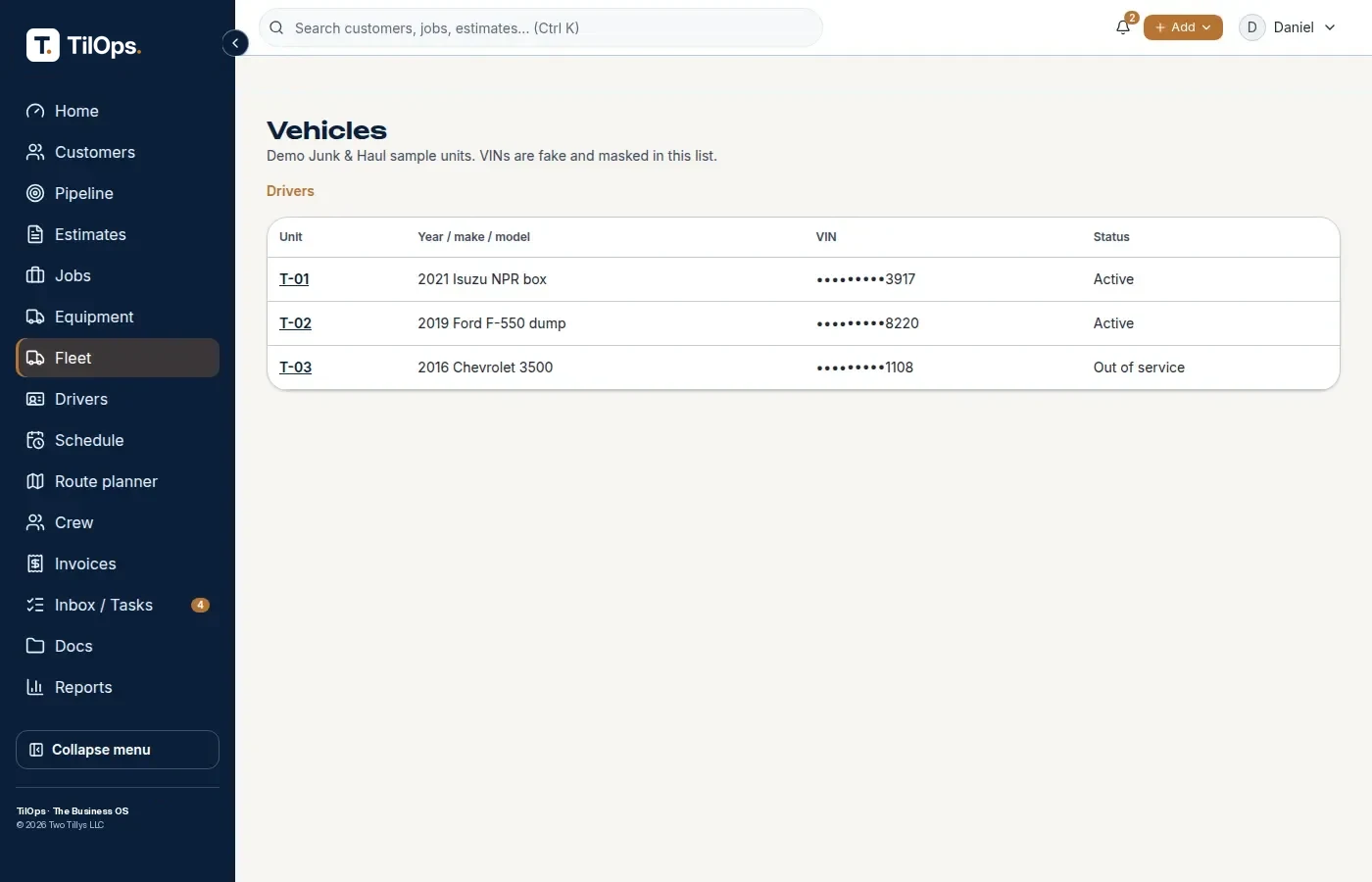The image size is (1372, 882).
Task: Click the search magnifier icon
Action: (x=276, y=27)
